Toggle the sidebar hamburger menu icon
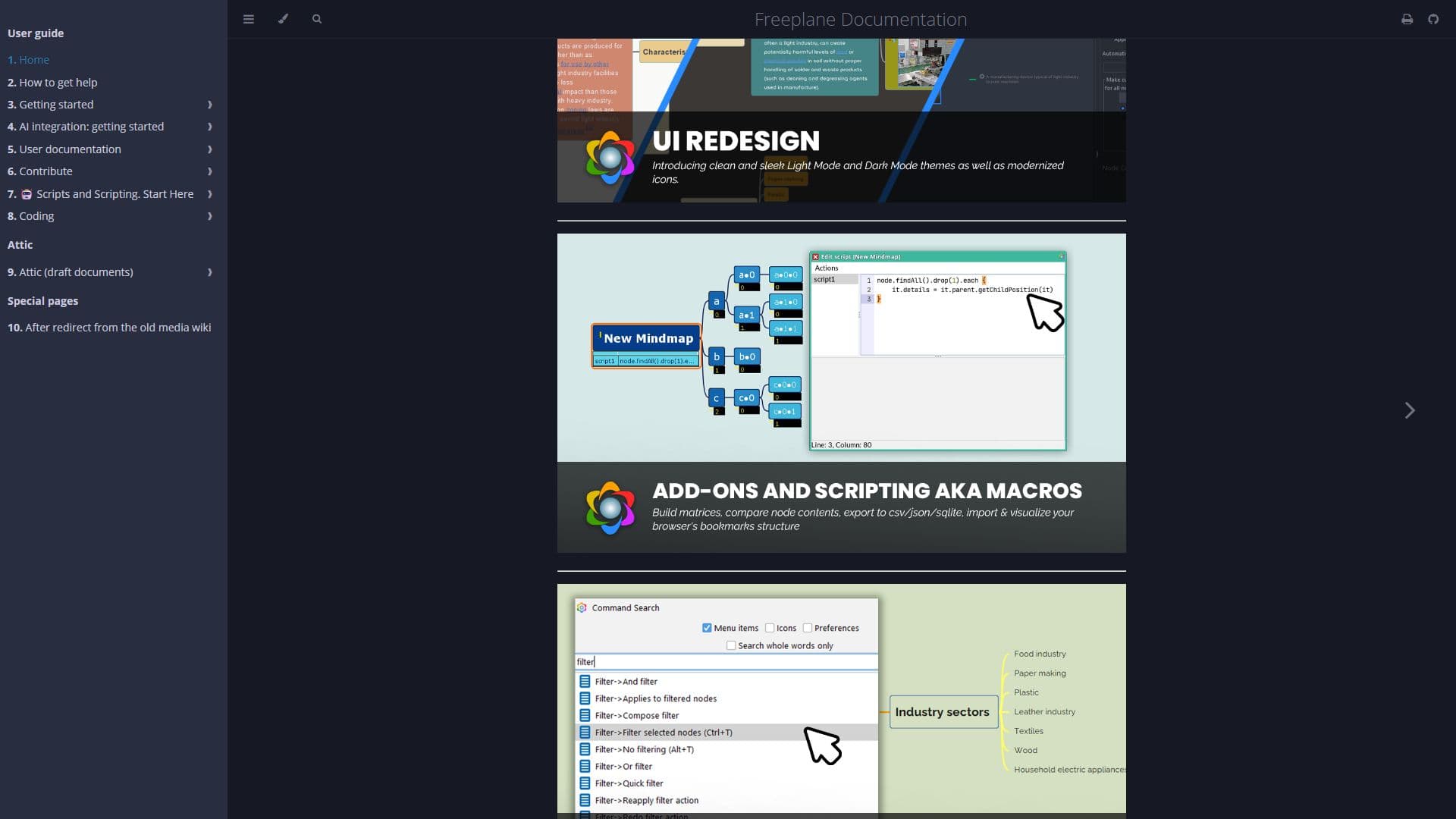 coord(248,19)
